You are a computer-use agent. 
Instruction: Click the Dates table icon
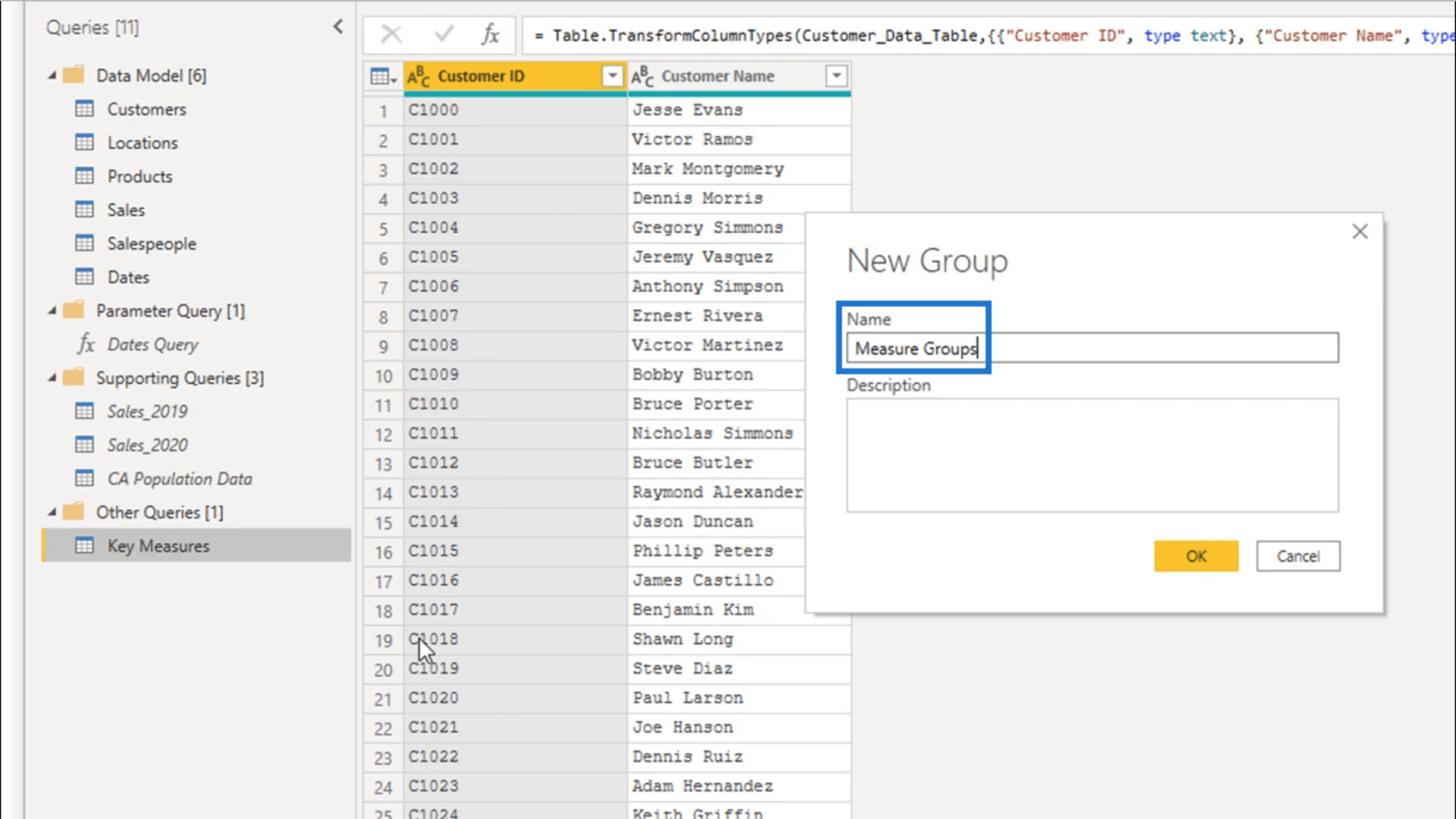(84, 276)
